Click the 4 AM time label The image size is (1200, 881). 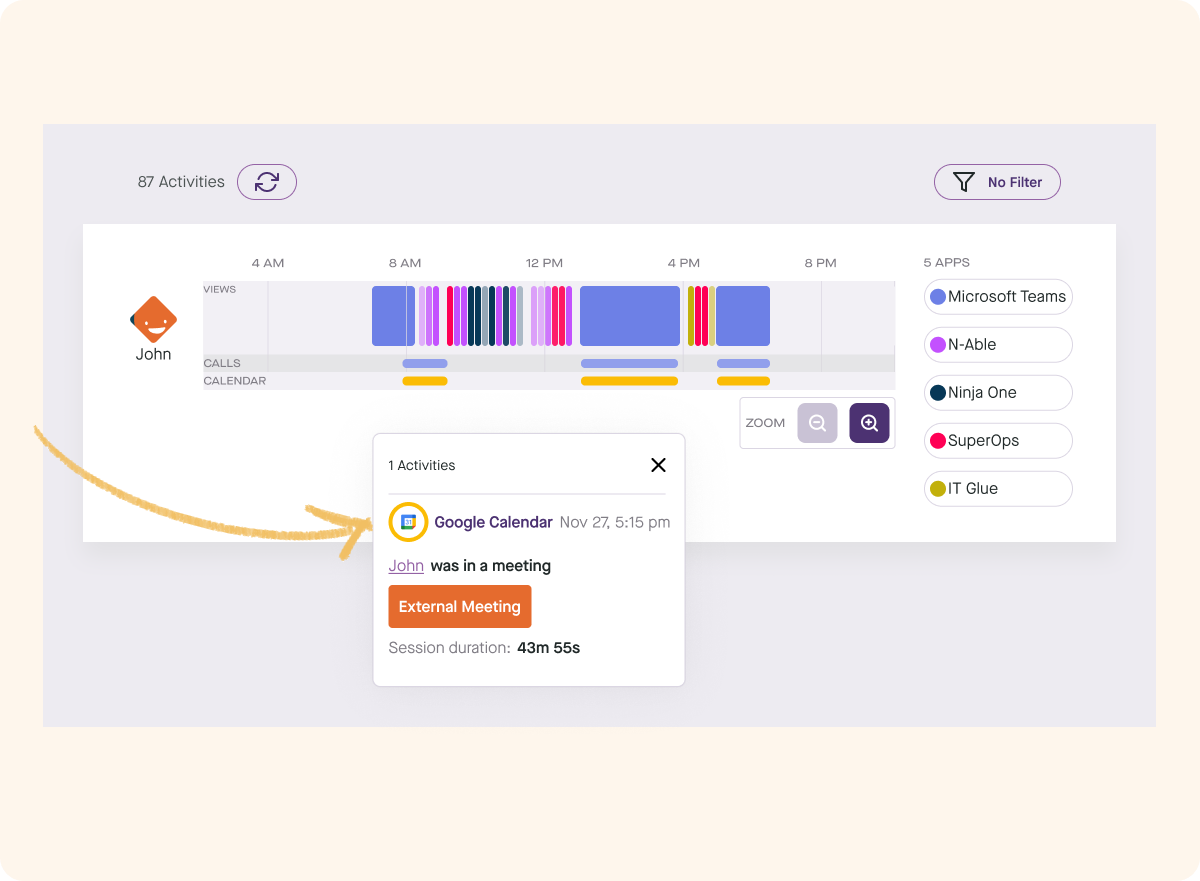[x=268, y=263]
